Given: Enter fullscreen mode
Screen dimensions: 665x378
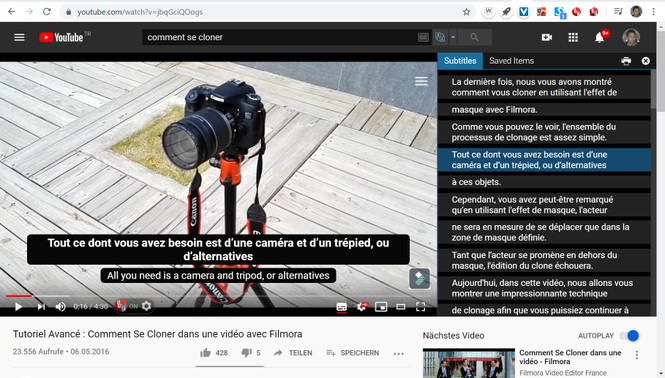Looking at the screenshot, I should point(420,306).
